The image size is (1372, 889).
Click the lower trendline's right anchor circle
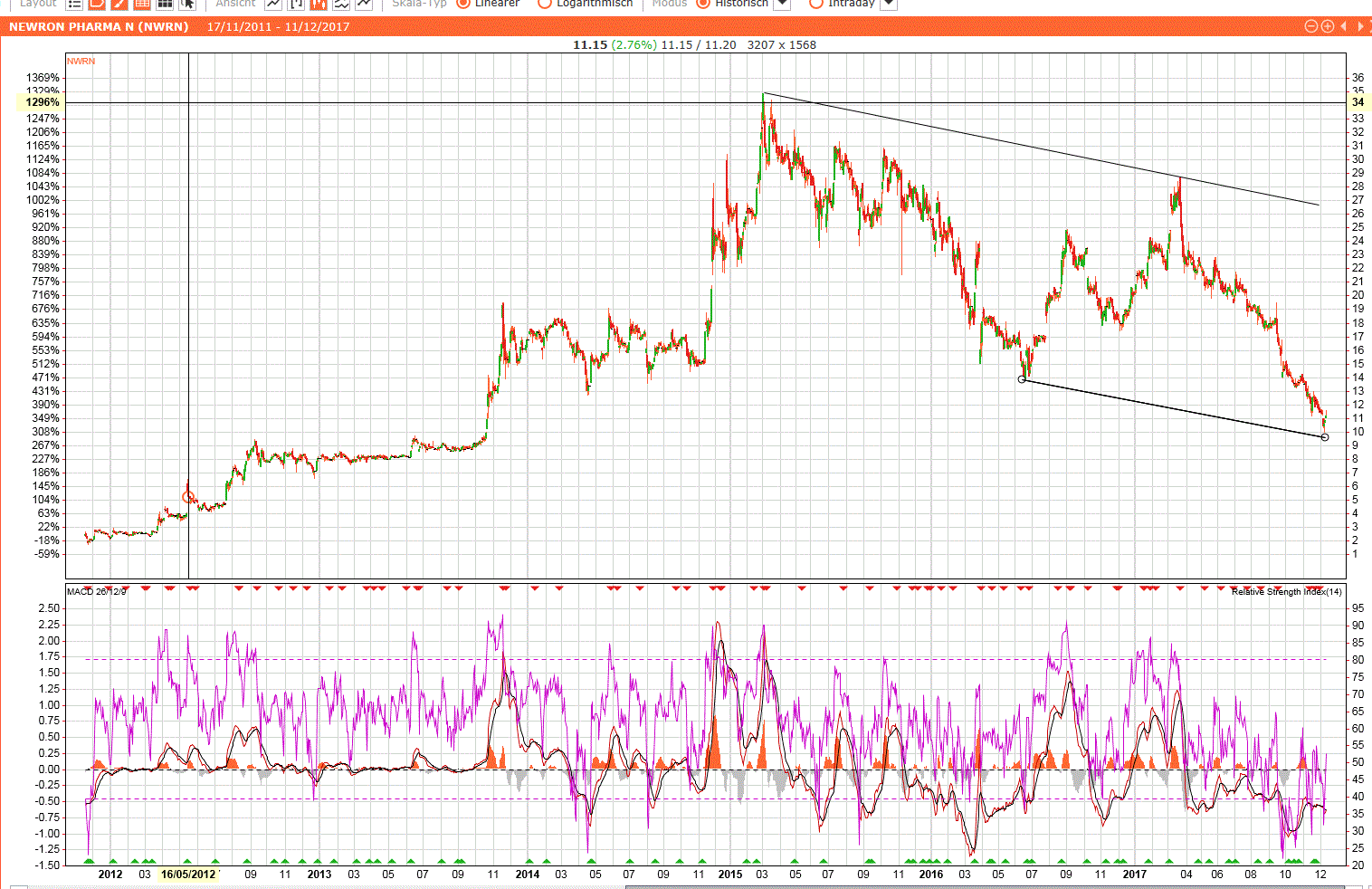point(1325,437)
